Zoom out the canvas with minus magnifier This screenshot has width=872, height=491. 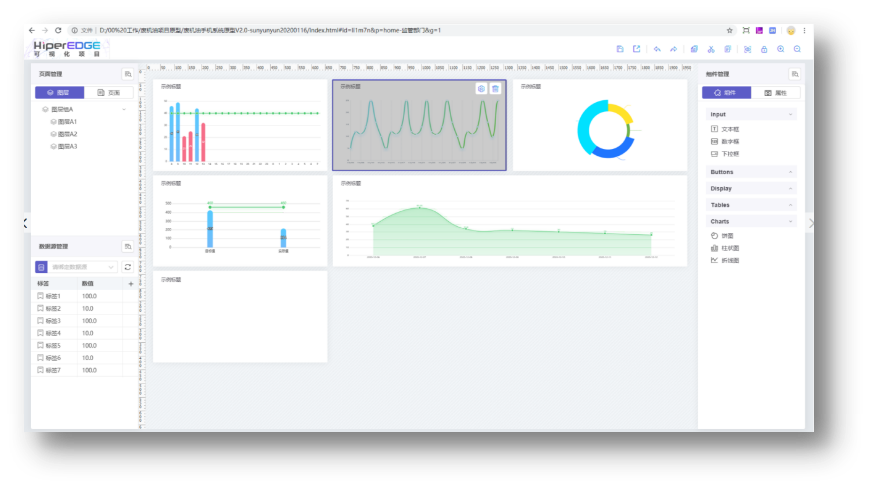click(797, 49)
